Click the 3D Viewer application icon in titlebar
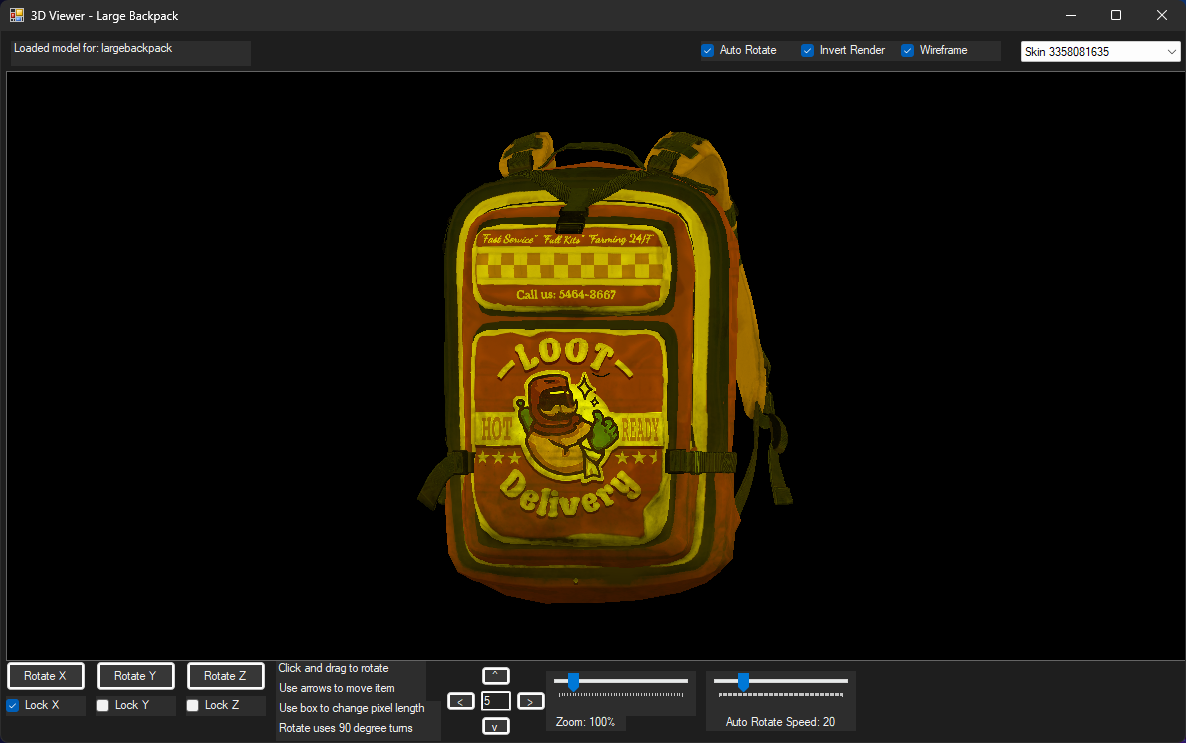This screenshot has width=1186, height=743. pyautogui.click(x=15, y=15)
